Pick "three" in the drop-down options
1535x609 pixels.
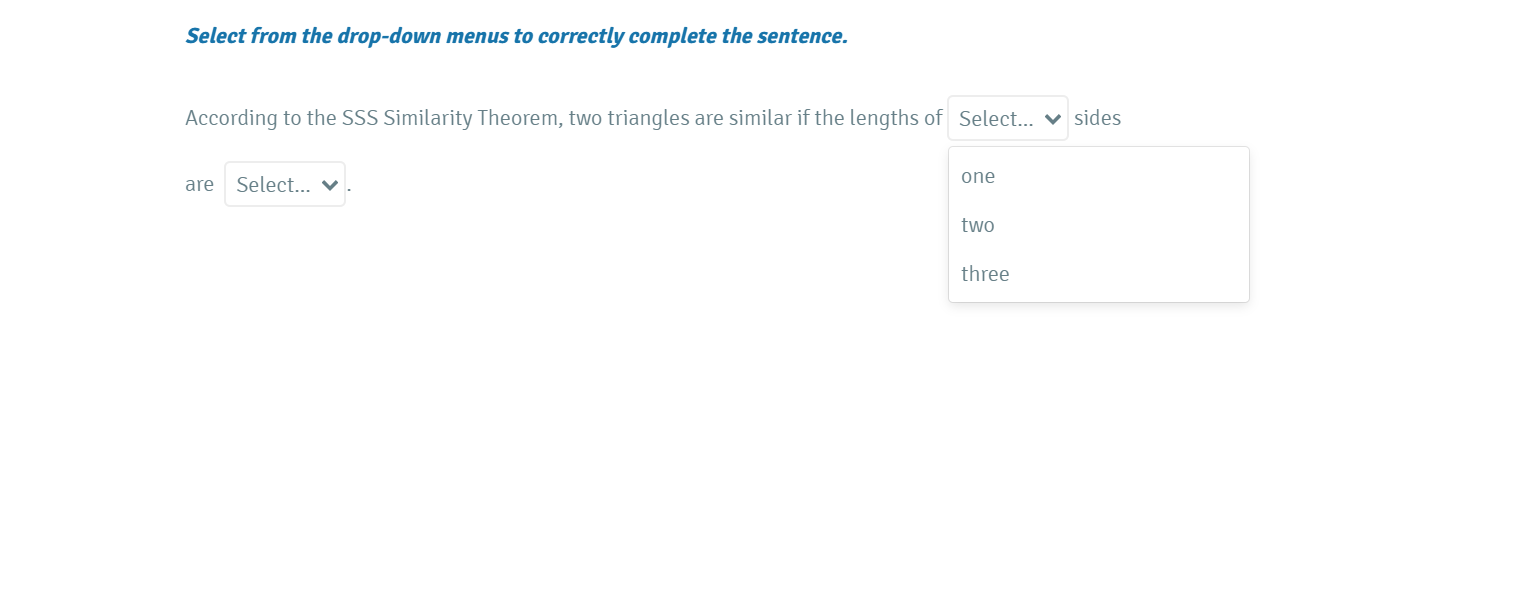pos(985,274)
